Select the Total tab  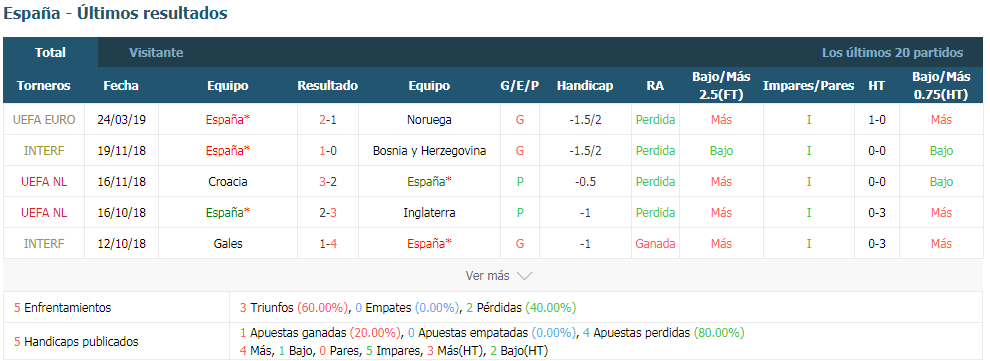[x=51, y=52]
